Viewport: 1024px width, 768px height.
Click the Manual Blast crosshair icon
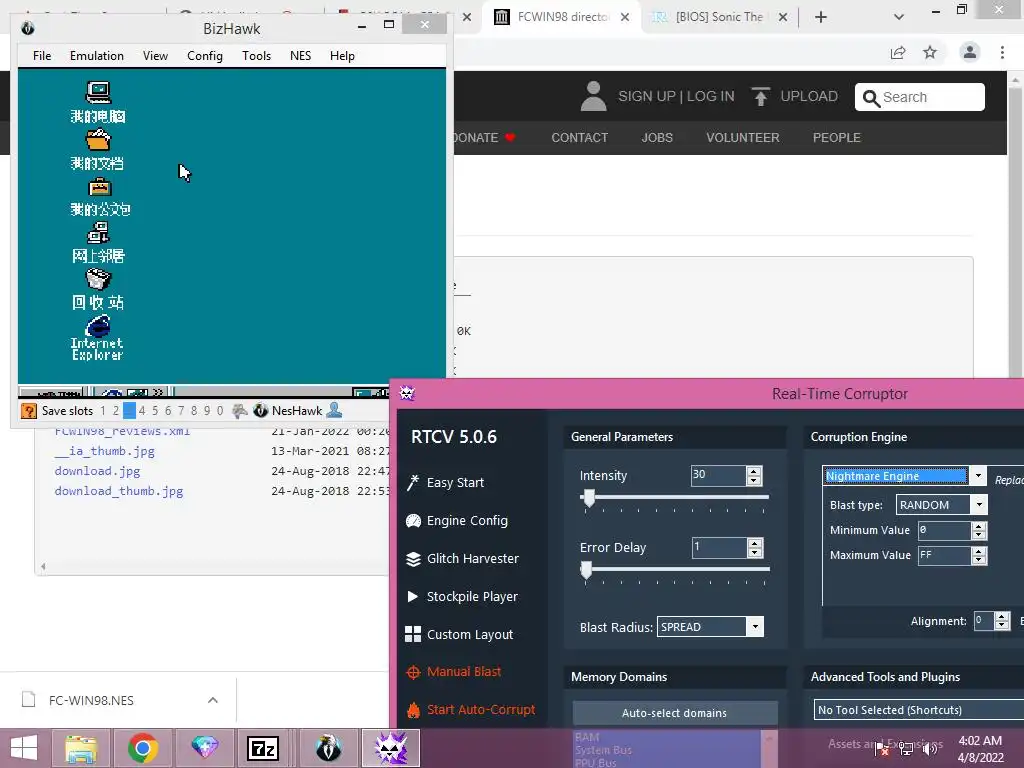(x=413, y=672)
